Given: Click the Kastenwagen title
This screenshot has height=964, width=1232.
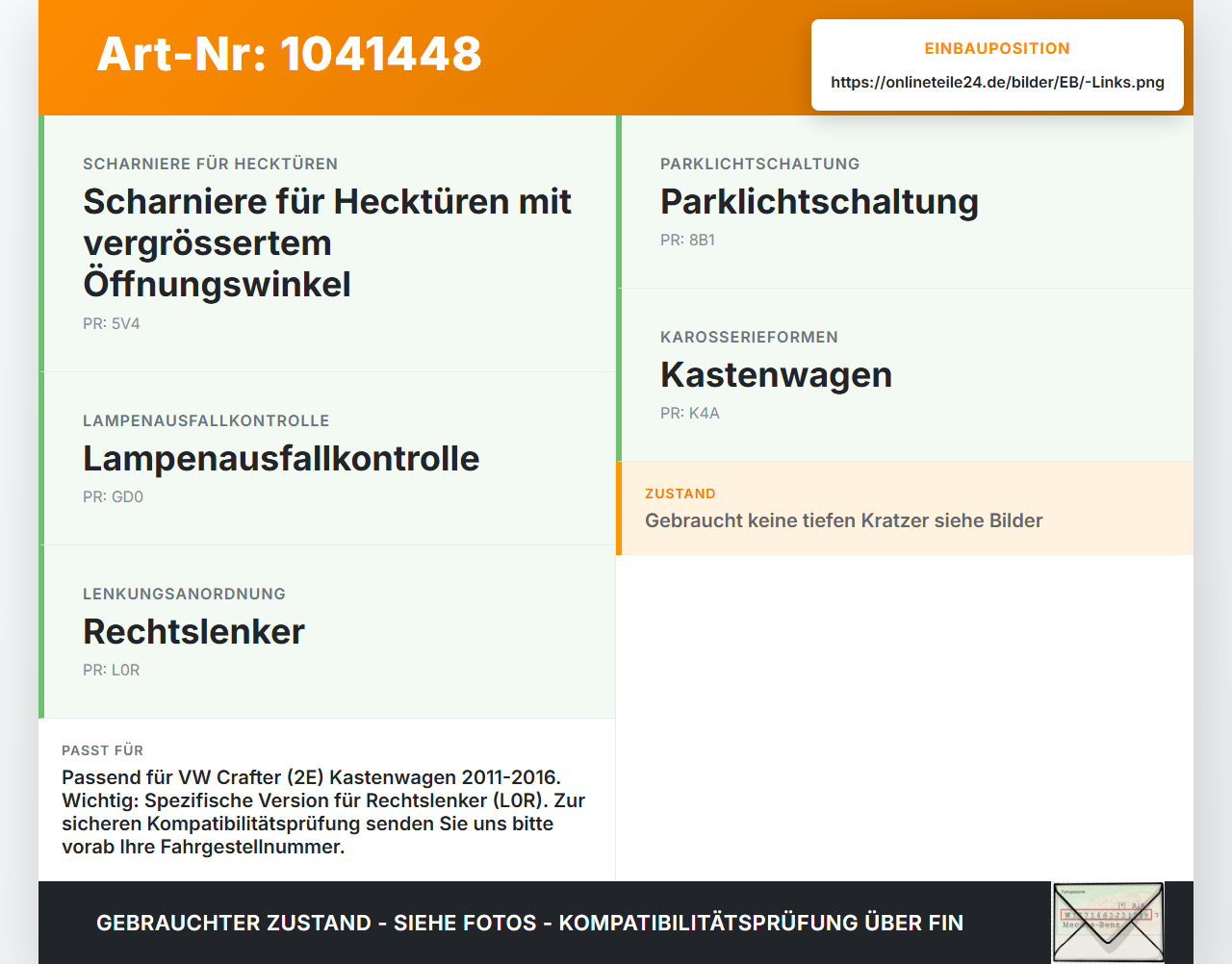Looking at the screenshot, I should pyautogui.click(x=776, y=375).
